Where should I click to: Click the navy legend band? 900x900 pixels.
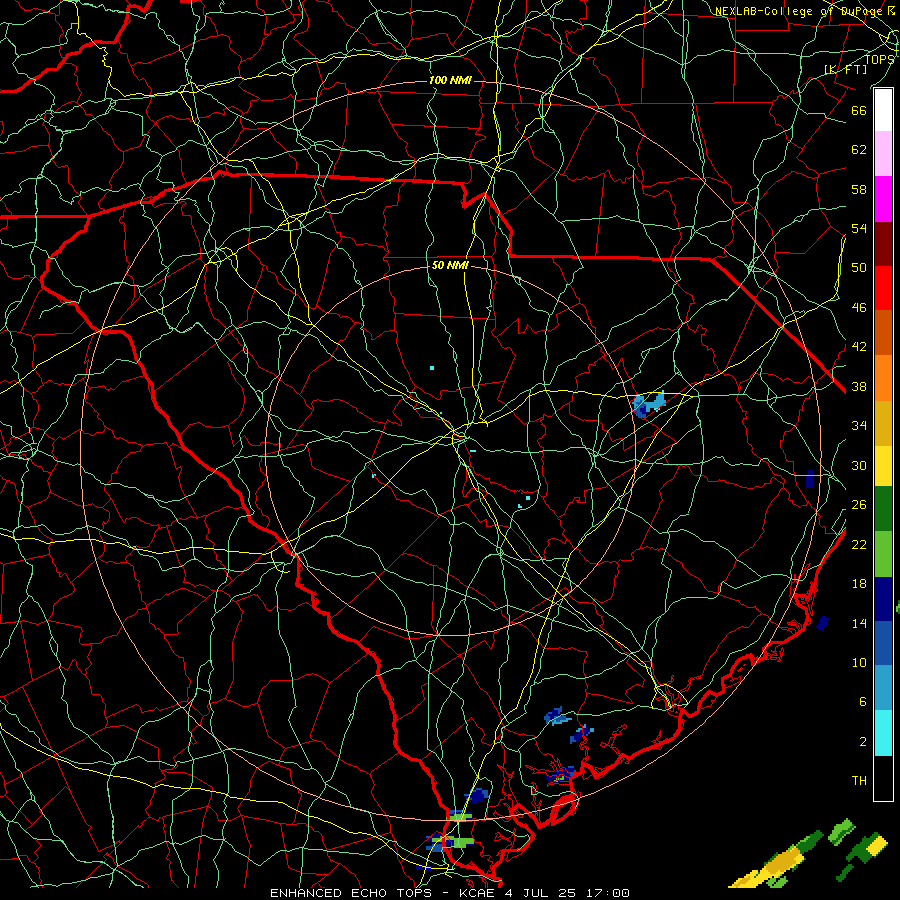point(883,599)
